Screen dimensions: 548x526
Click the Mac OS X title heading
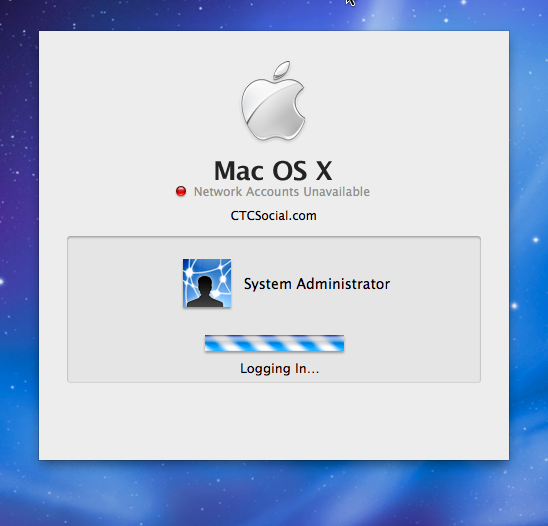(273, 171)
